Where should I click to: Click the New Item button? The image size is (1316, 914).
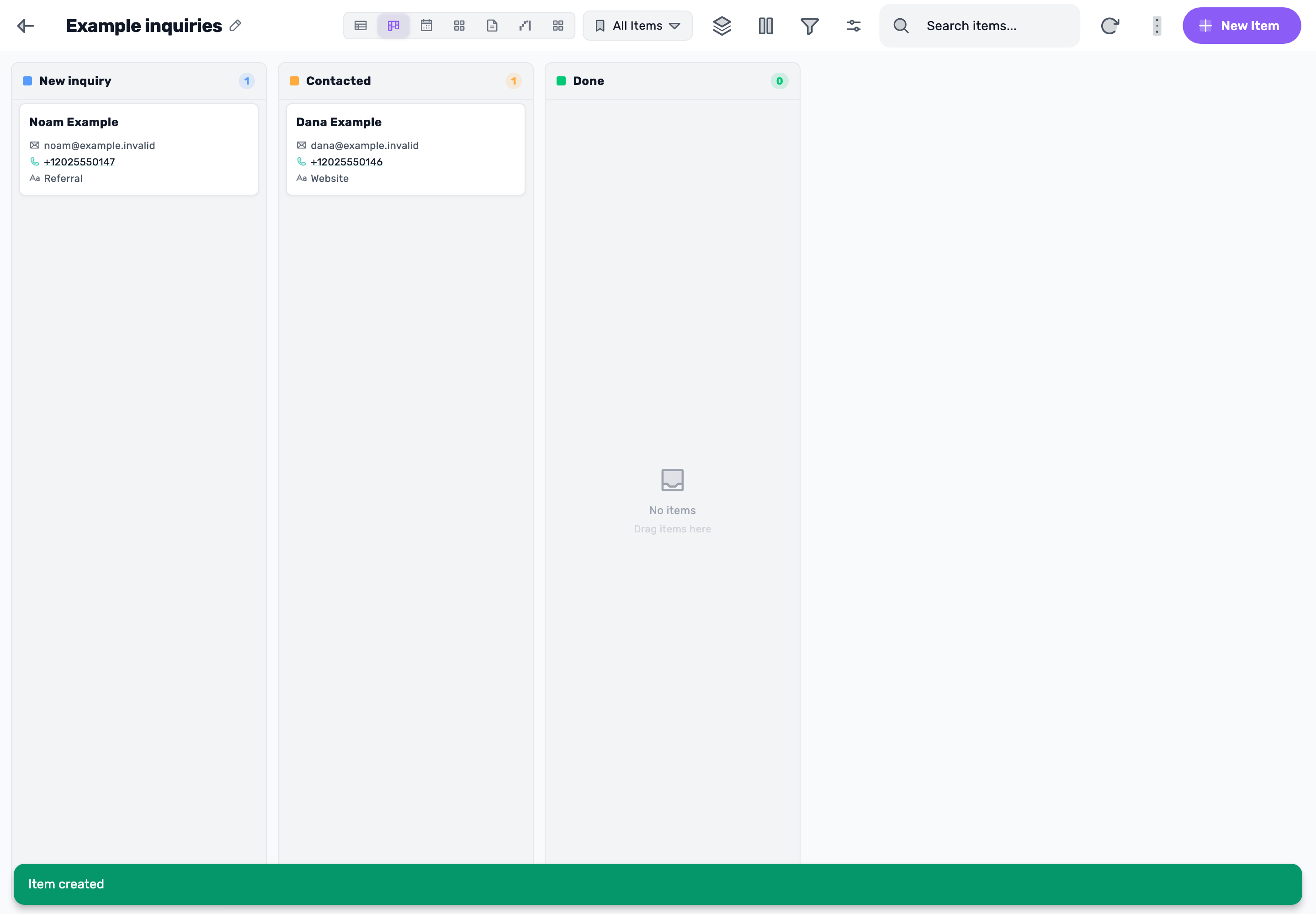coord(1242,26)
